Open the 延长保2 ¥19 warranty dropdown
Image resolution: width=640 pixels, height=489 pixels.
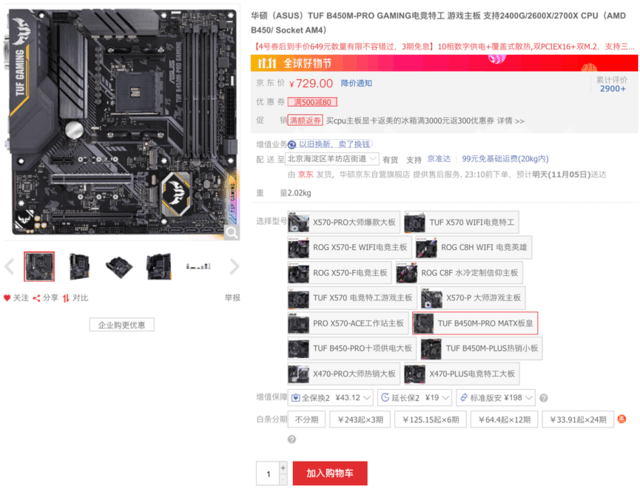click(x=415, y=398)
